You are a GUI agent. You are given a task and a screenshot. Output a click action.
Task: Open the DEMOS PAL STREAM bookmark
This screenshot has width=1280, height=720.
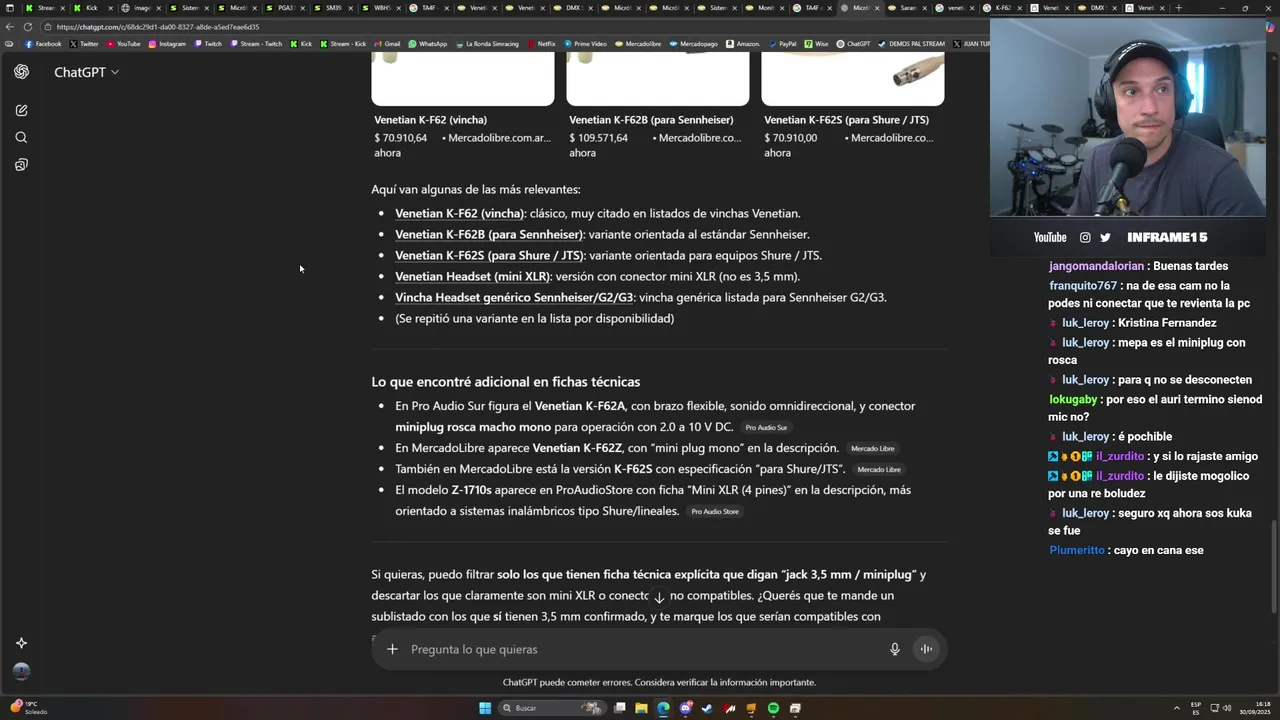point(911,44)
